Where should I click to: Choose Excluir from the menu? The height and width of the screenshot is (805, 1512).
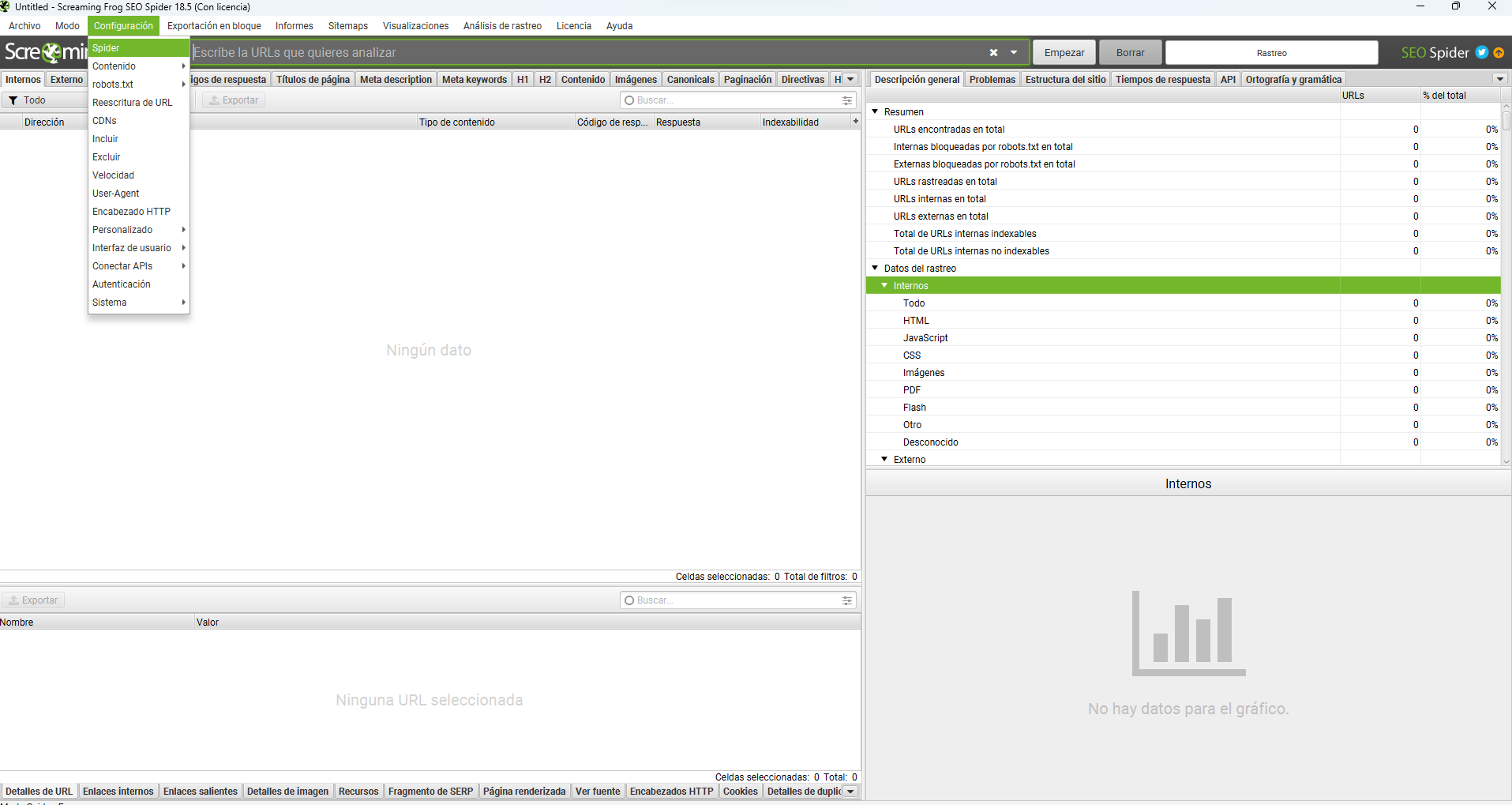[139, 157]
